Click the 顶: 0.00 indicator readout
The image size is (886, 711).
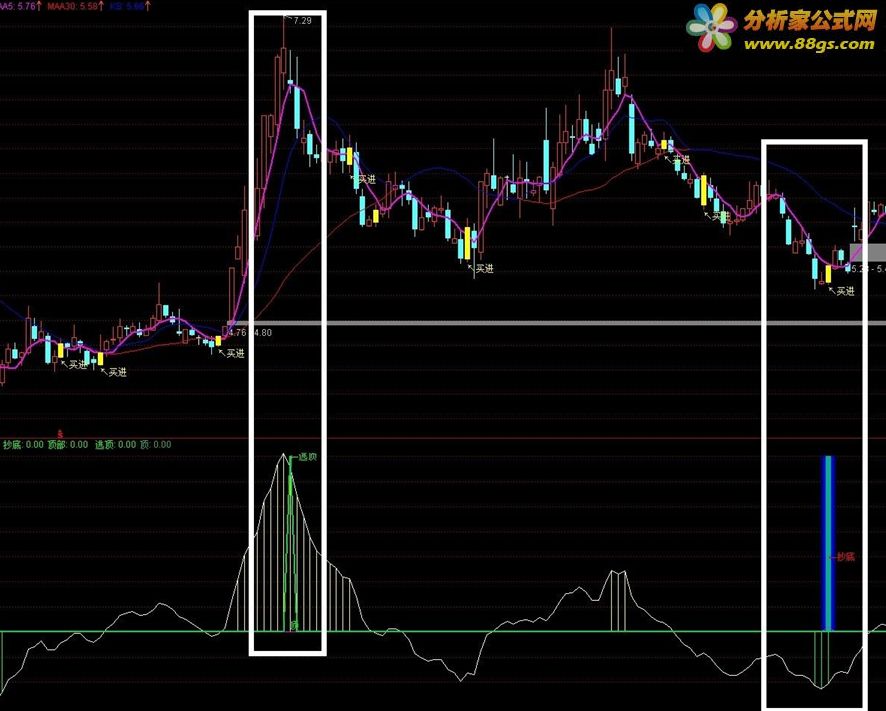[155, 444]
